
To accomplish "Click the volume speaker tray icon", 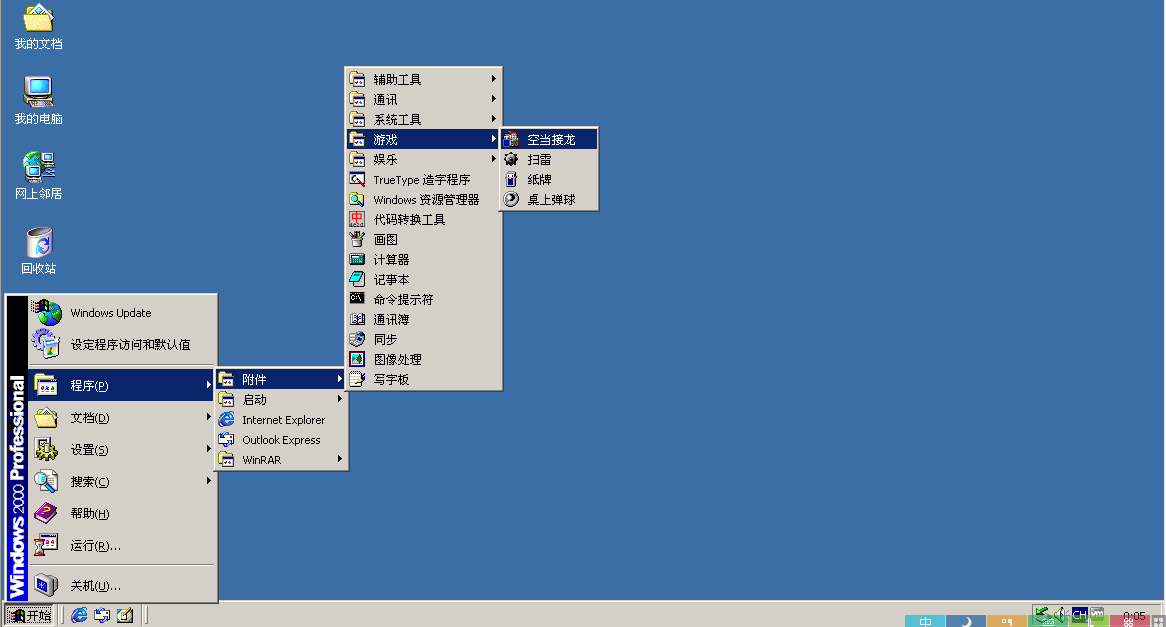I will tap(1060, 614).
